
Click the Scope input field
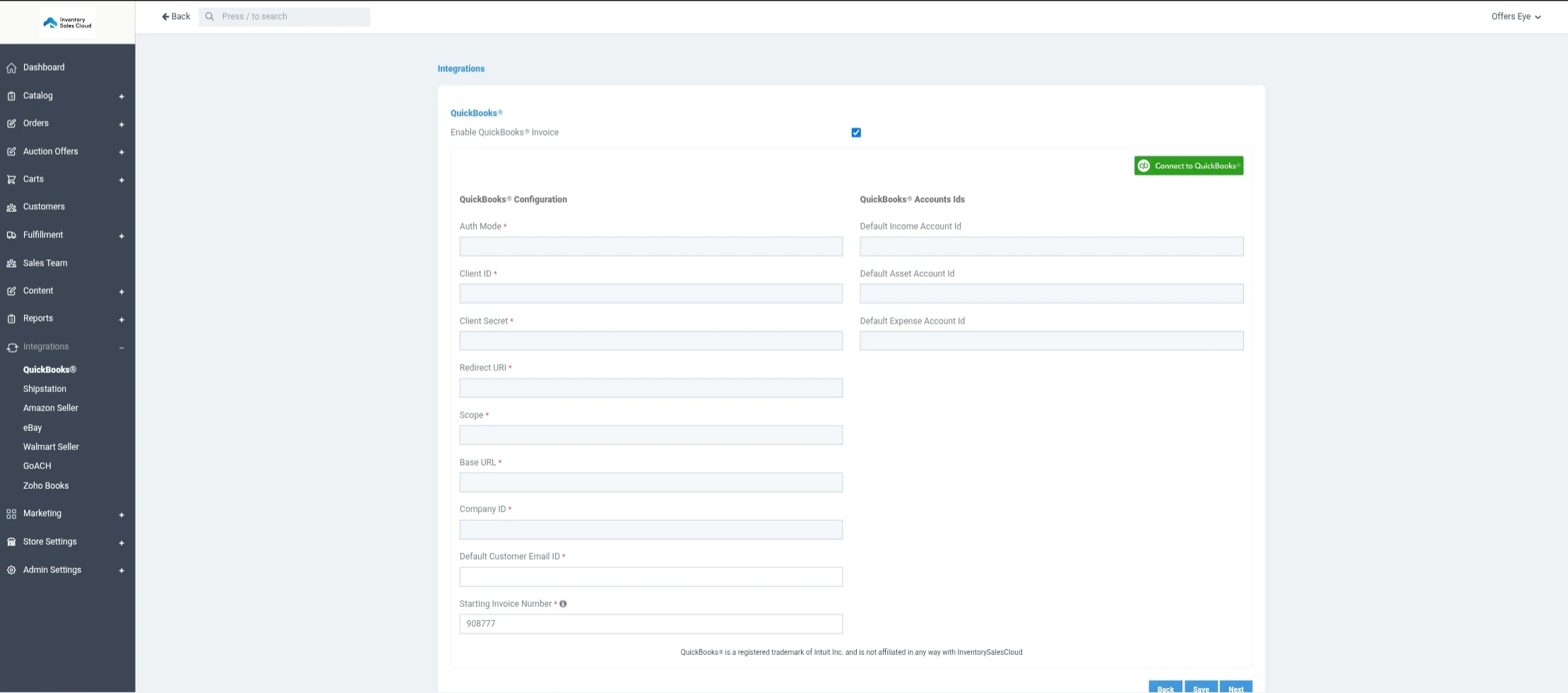point(651,435)
